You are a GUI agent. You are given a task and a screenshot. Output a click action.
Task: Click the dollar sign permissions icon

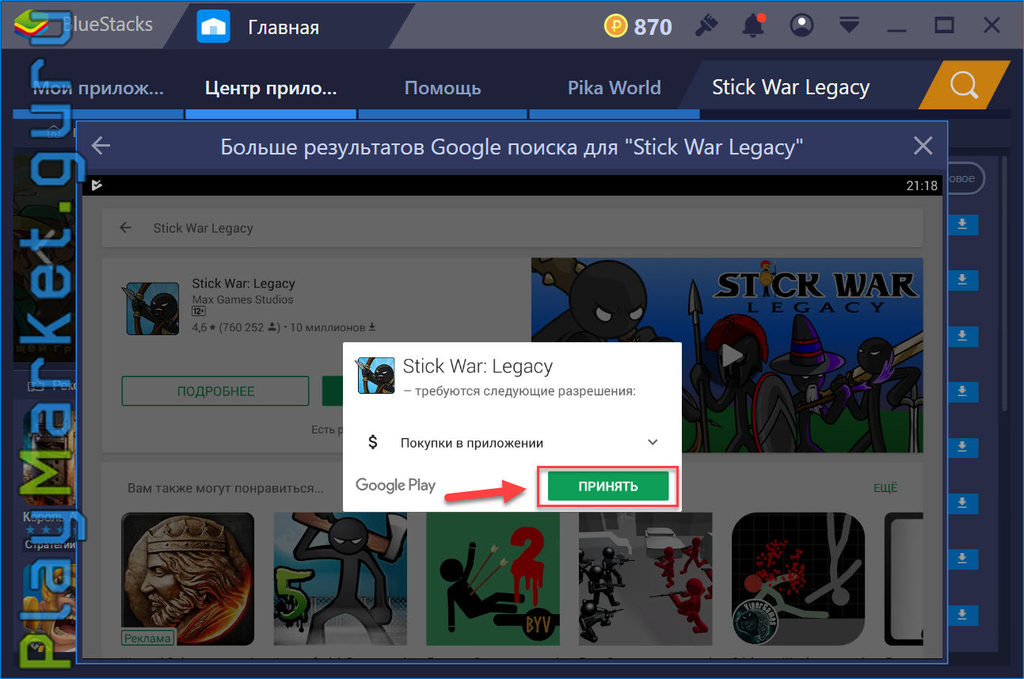[x=372, y=442]
